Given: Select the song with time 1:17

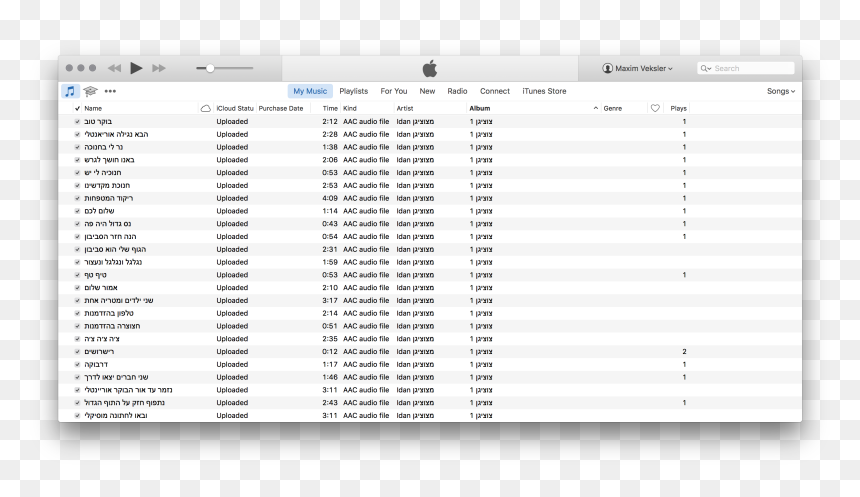Looking at the screenshot, I should (x=430, y=364).
